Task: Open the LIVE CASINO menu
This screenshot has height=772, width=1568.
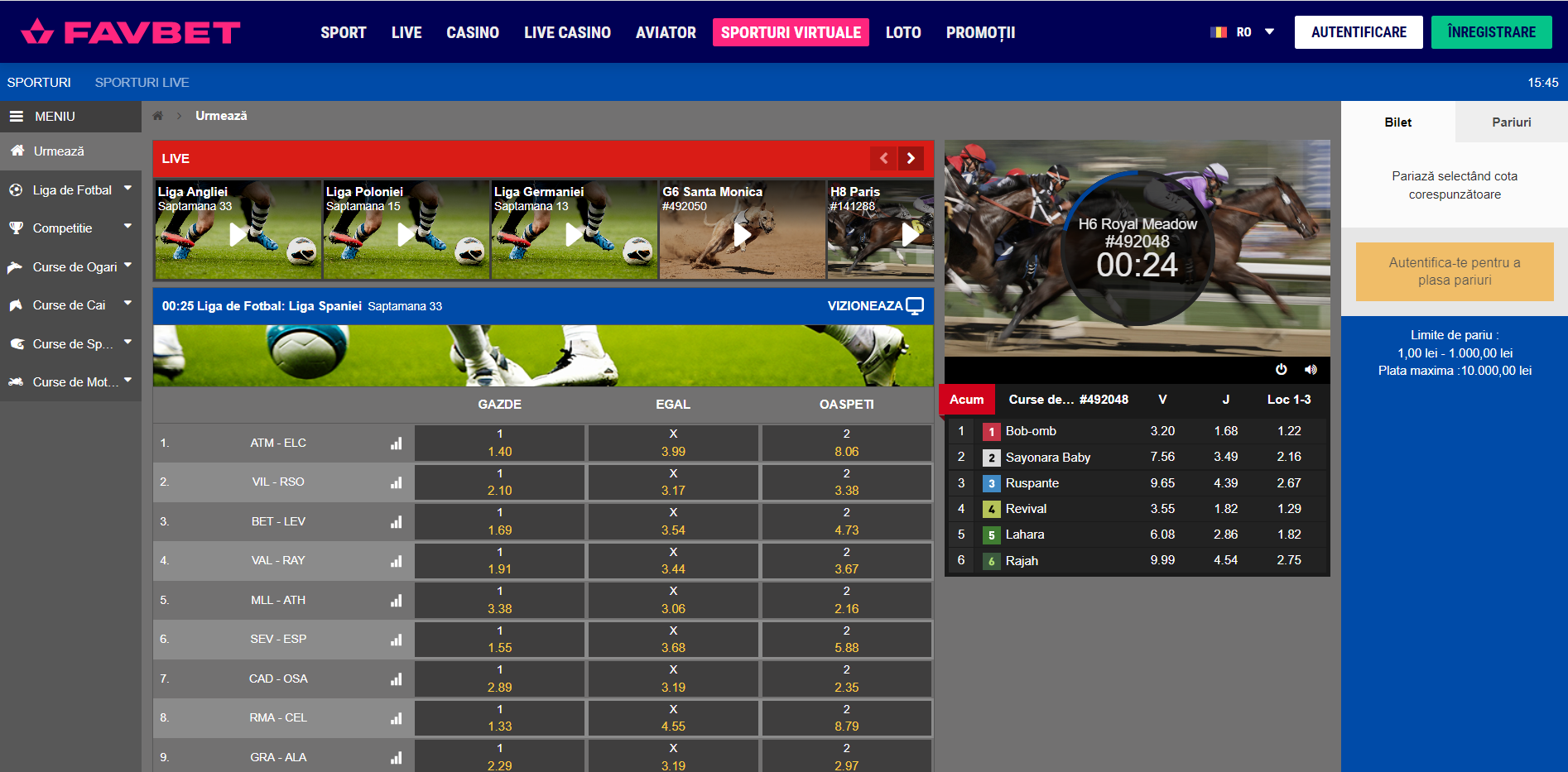Action: [567, 32]
